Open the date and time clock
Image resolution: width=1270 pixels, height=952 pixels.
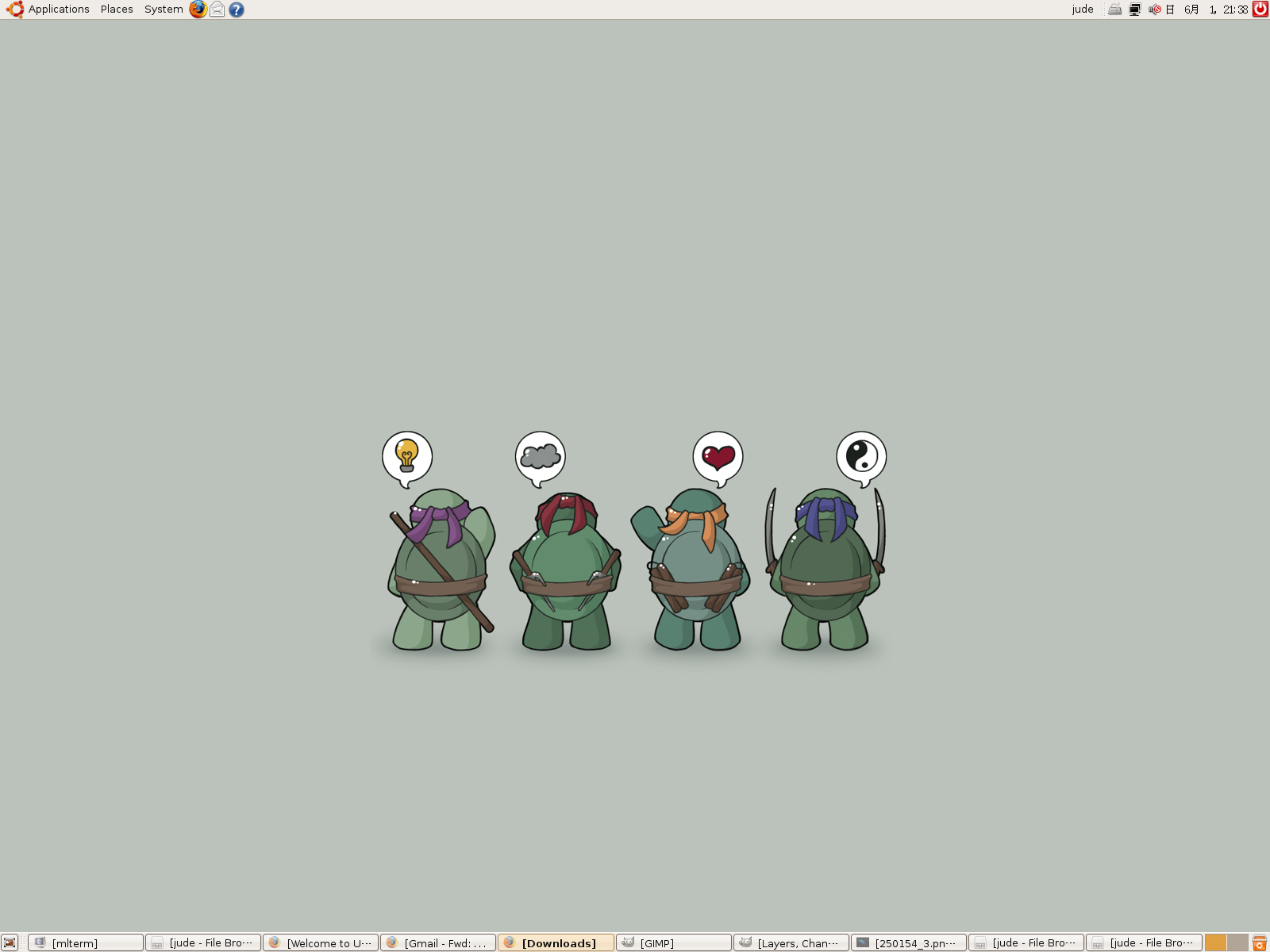tap(1206, 10)
